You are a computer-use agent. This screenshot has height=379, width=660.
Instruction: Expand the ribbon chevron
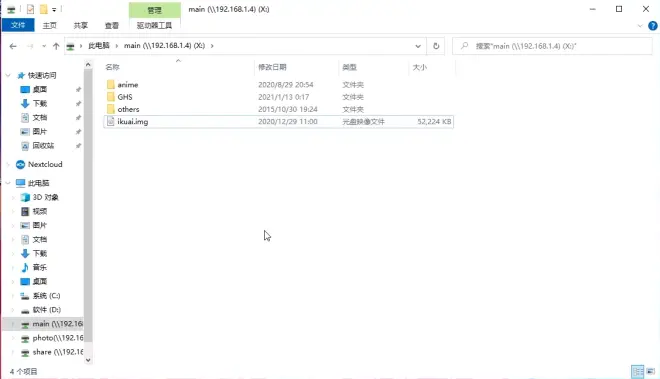[640, 26]
